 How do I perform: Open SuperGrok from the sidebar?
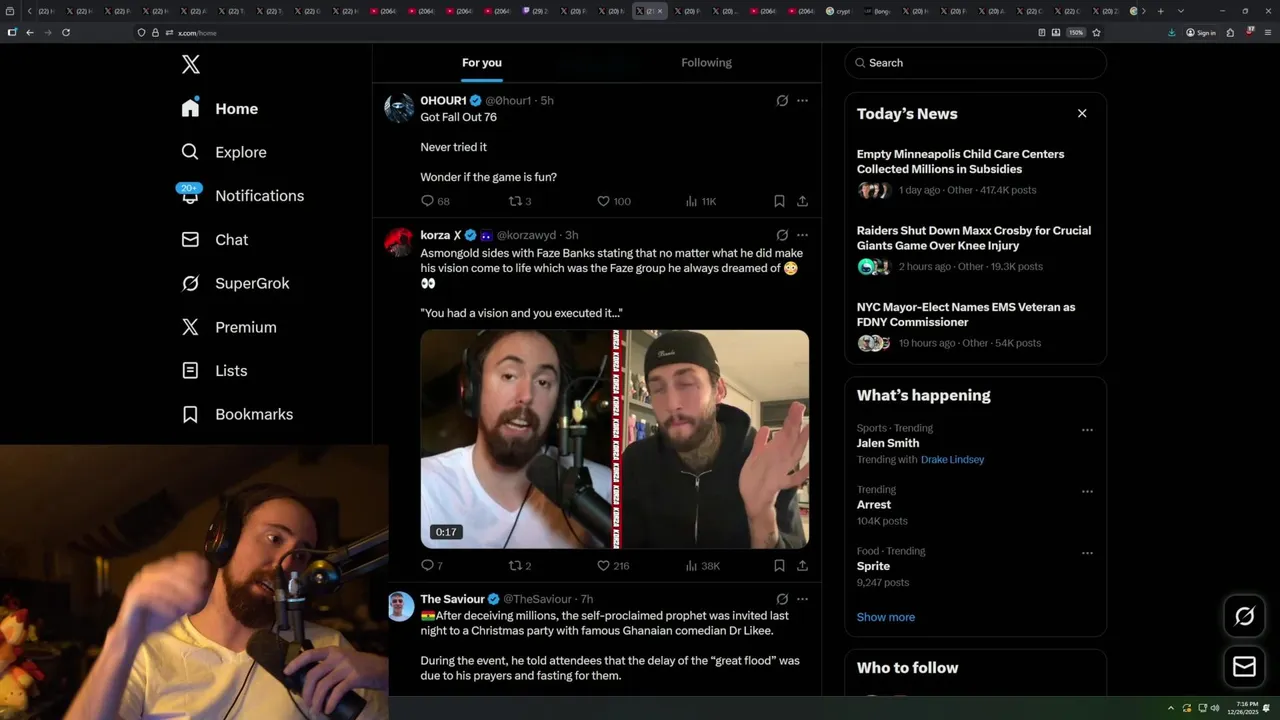235,283
